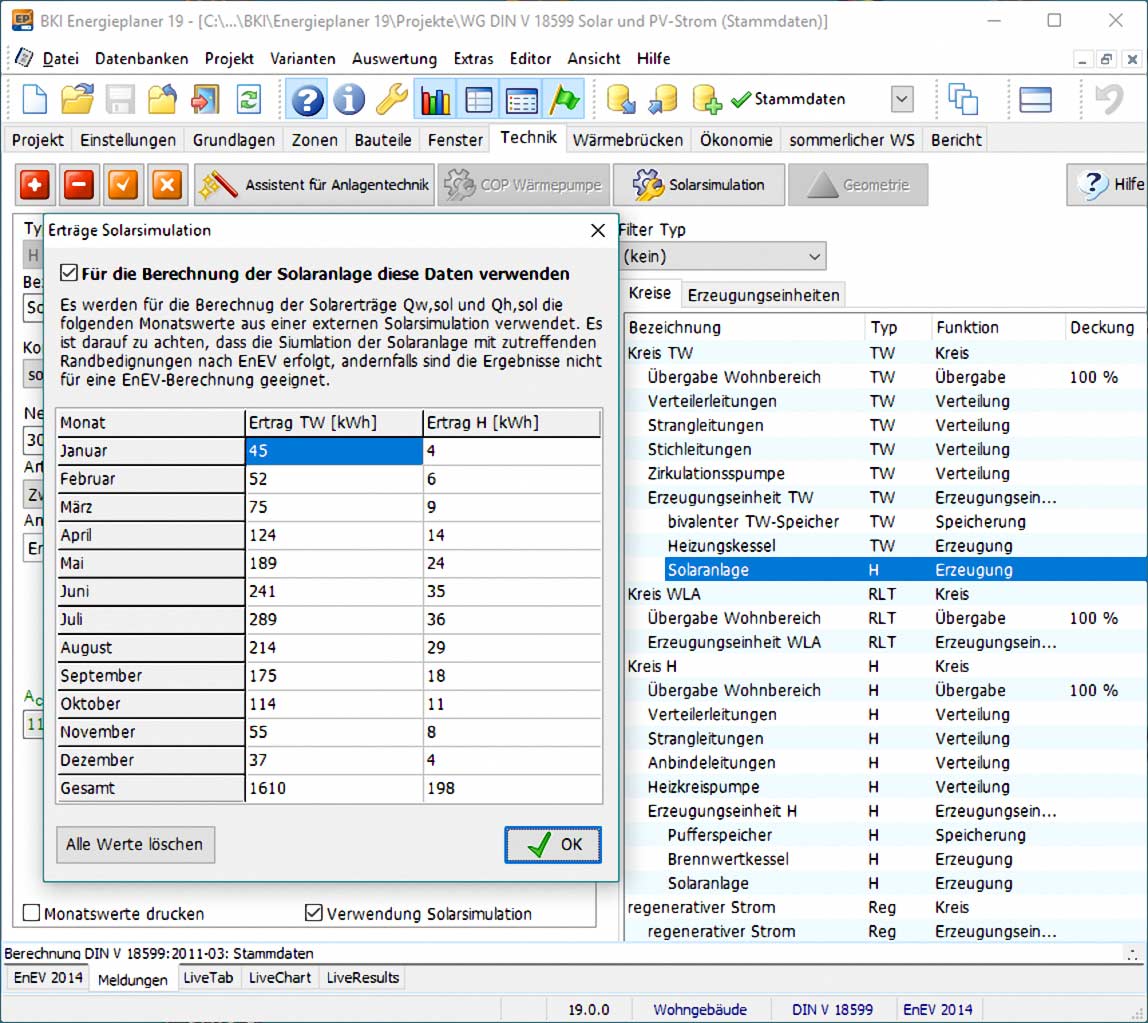Screen dimensions: 1148x1023
Task: Click Juli Ertrag TW value 289
Action: pos(334,619)
